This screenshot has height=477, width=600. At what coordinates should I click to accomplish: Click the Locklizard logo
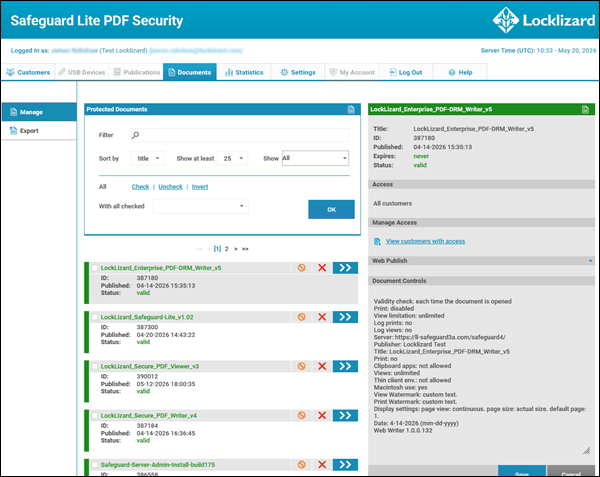(x=543, y=20)
